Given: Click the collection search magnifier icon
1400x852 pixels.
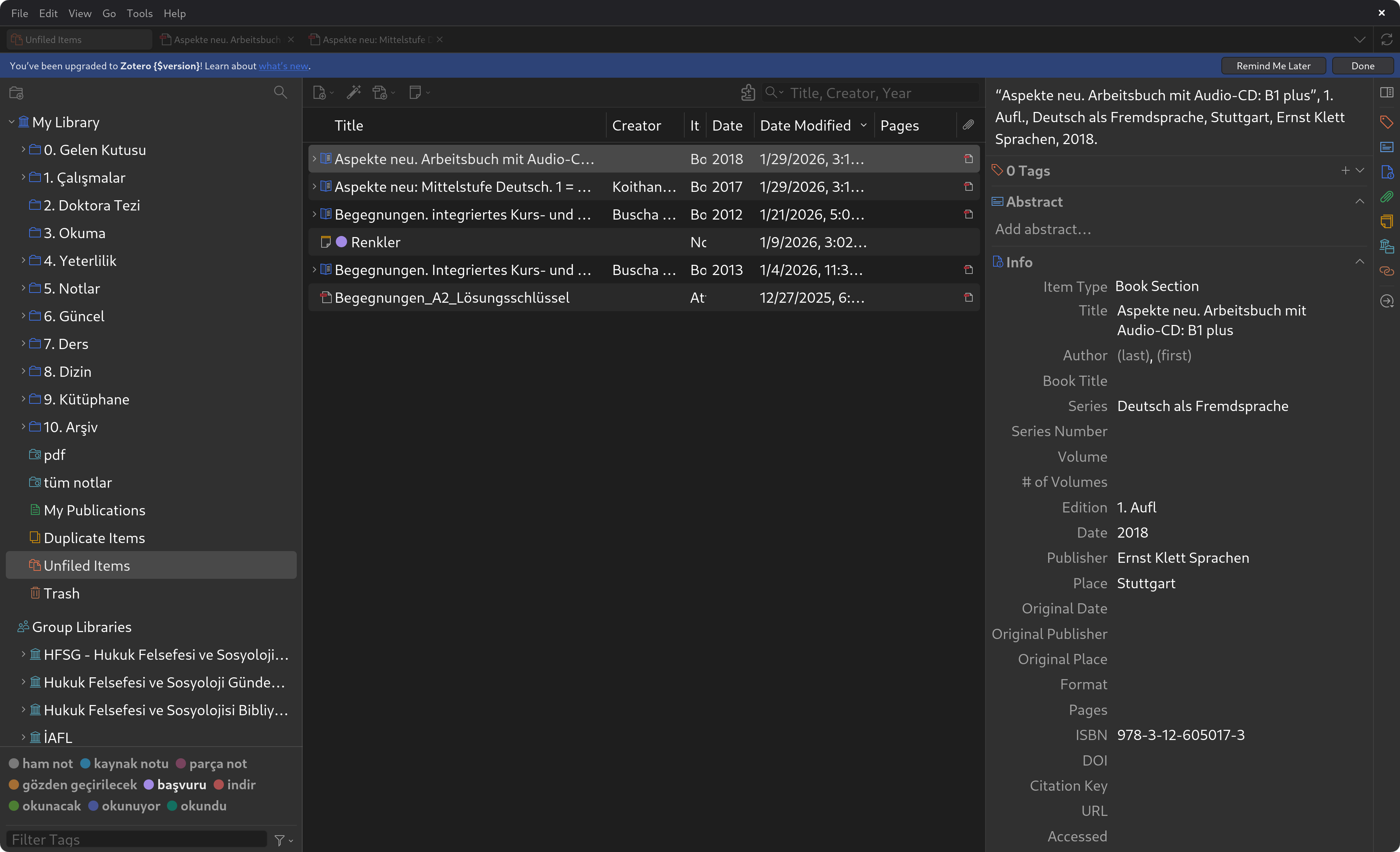Looking at the screenshot, I should (280, 93).
